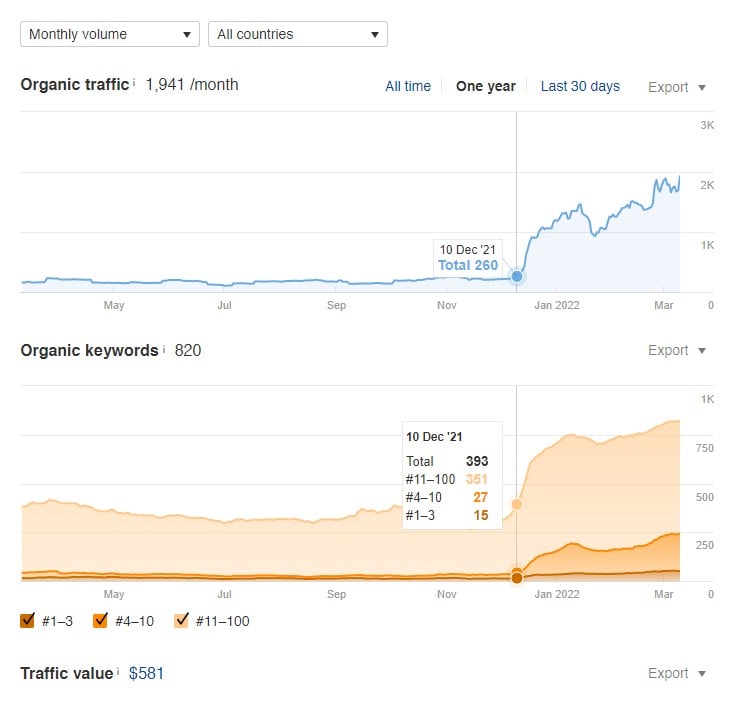Expand Export menu for Traffic value
Screen dimensions: 733x707
tap(677, 673)
